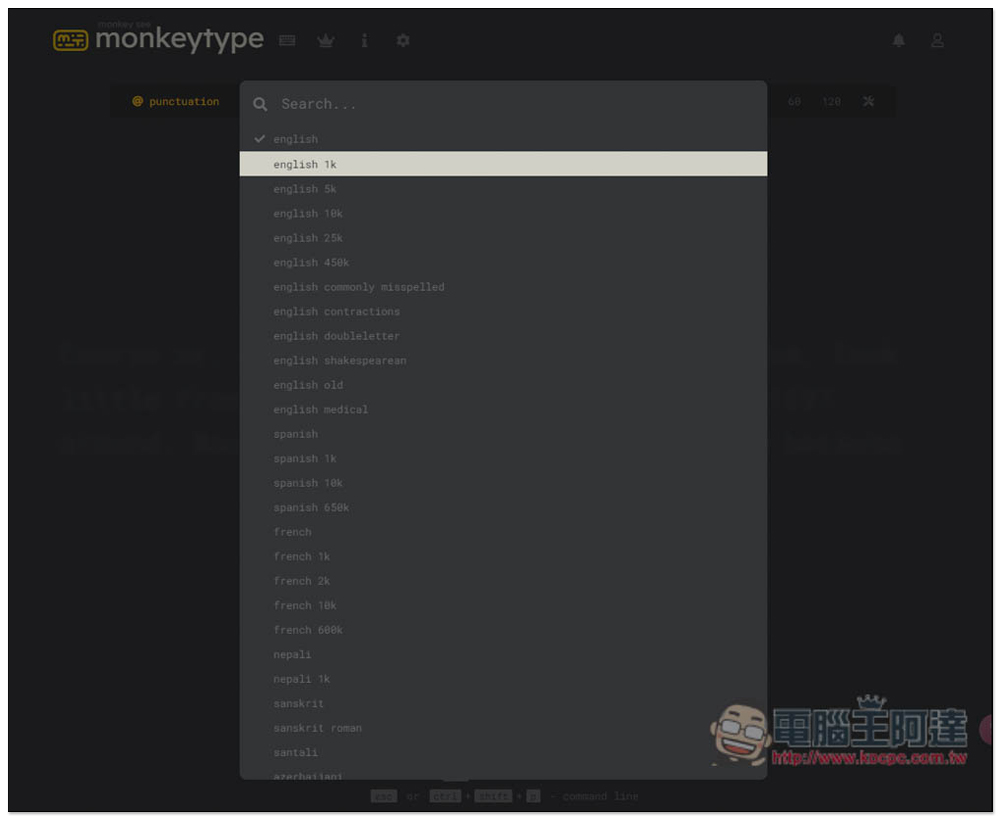
Task: Select english old
Action: (503, 385)
